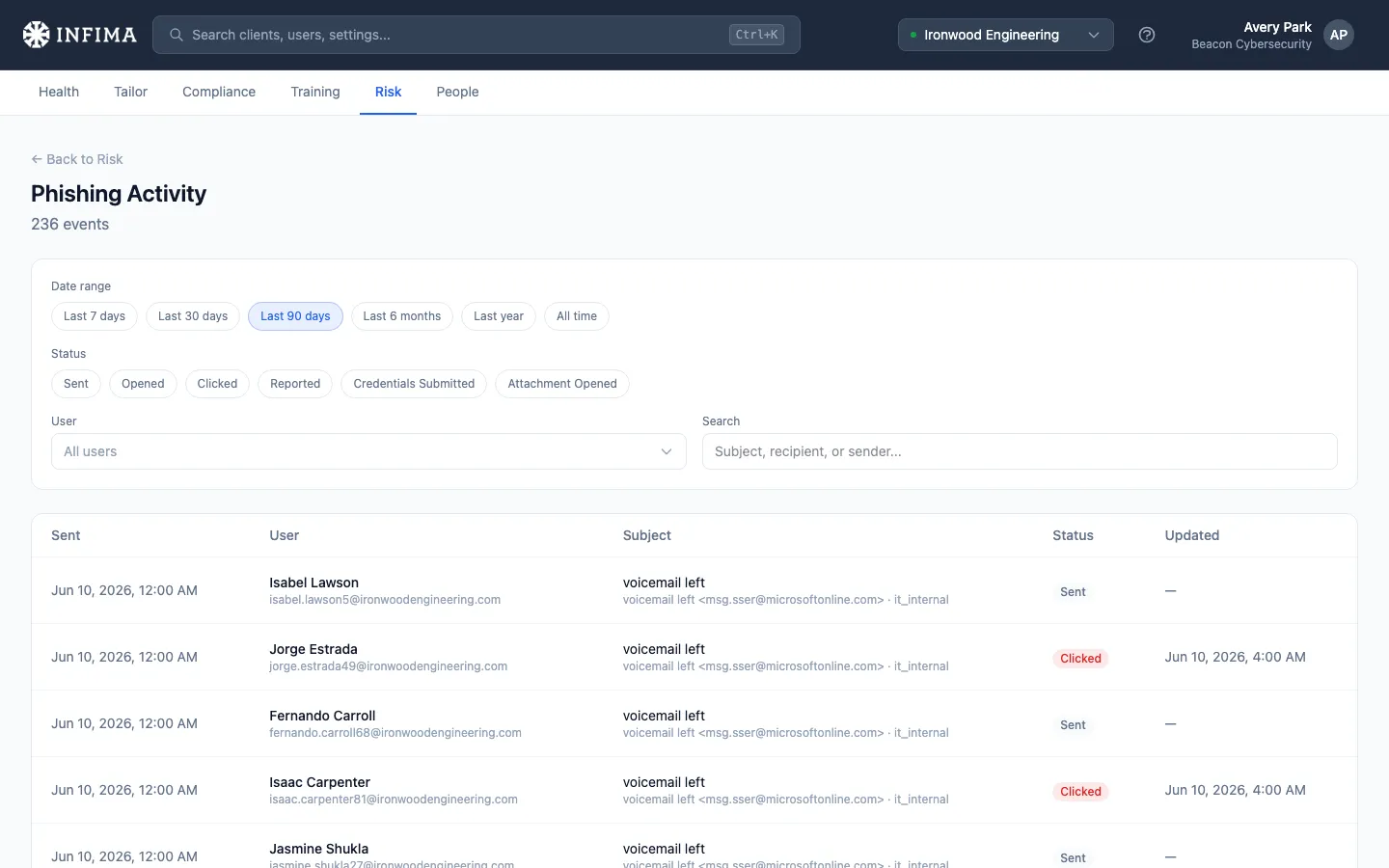The width and height of the screenshot is (1389, 868).
Task: Open the help question mark icon
Action: coord(1147,35)
